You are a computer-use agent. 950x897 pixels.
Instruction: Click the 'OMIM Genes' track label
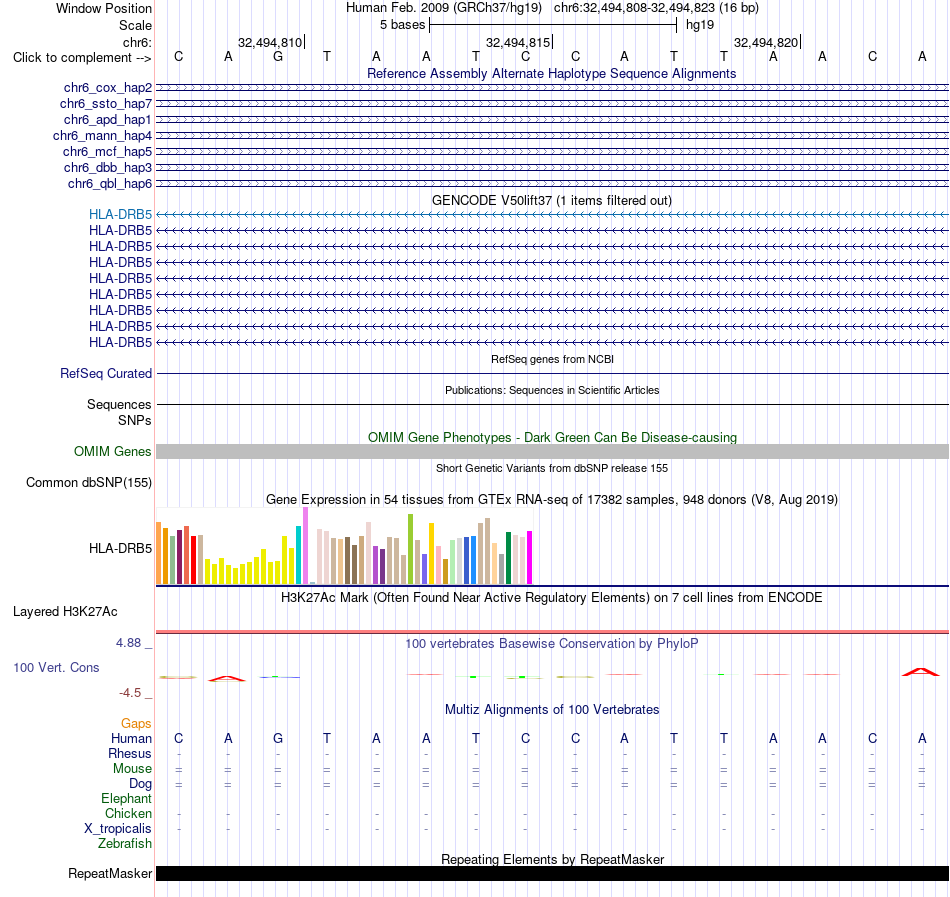[113, 452]
